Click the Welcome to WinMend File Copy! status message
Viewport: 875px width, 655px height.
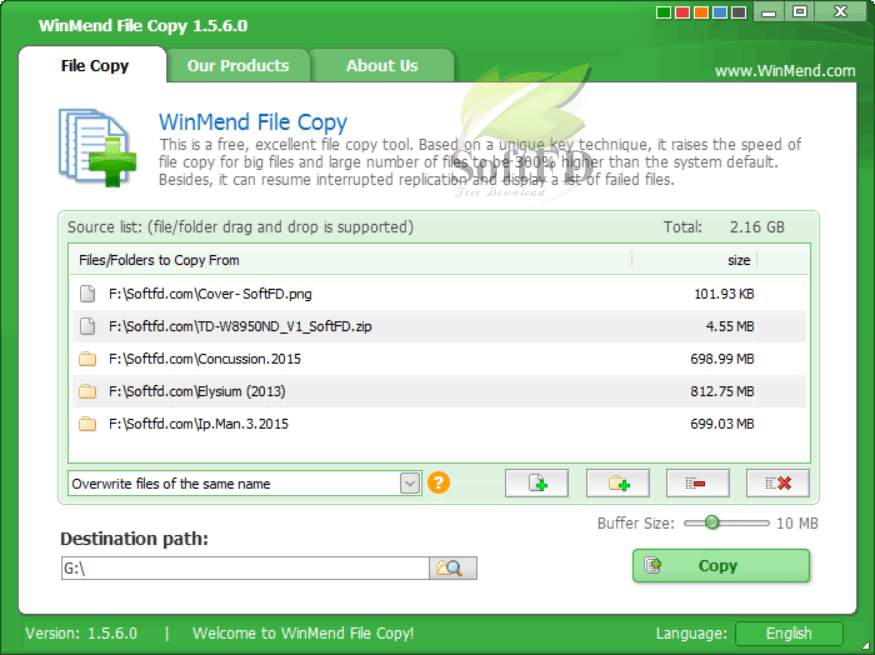click(x=303, y=633)
